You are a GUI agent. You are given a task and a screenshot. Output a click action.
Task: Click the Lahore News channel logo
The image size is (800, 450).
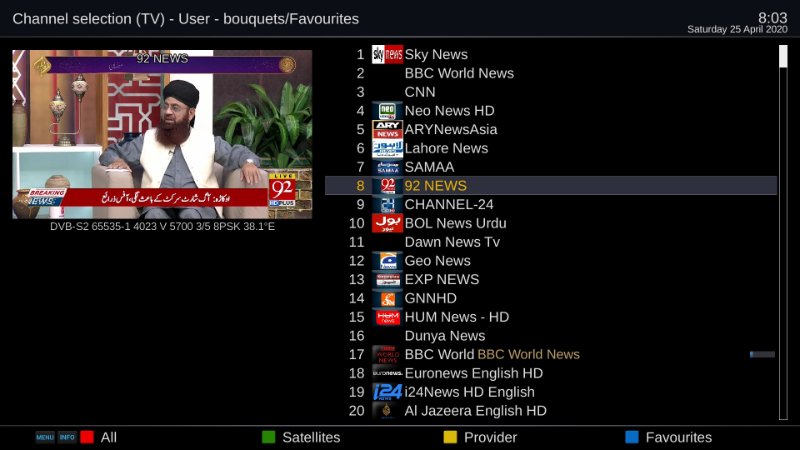tap(387, 148)
